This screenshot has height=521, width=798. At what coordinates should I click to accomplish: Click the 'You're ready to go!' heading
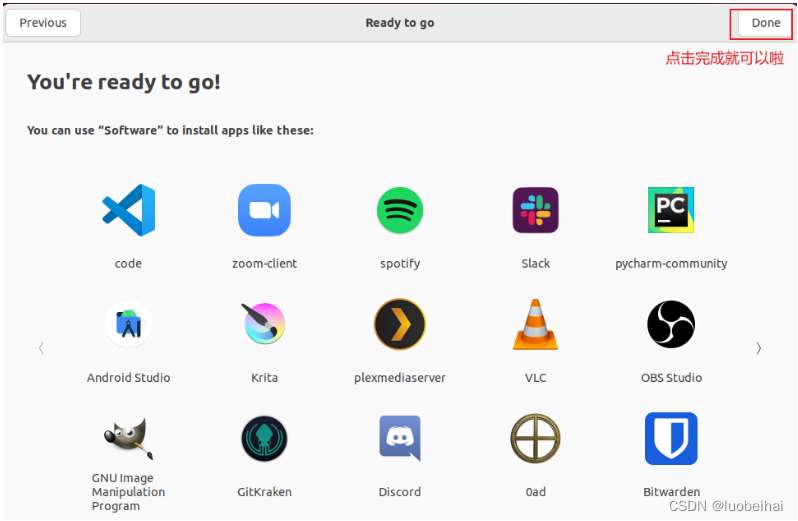[124, 82]
